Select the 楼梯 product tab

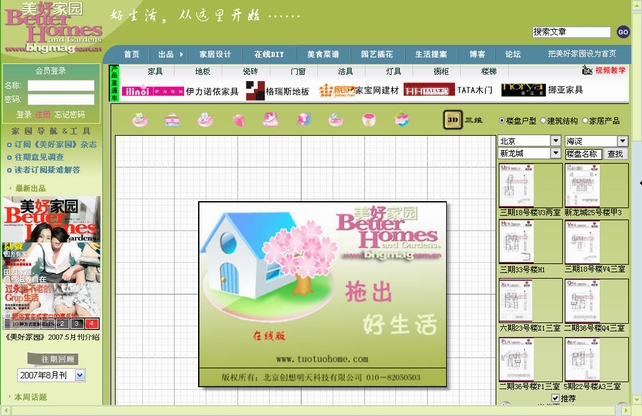point(489,71)
